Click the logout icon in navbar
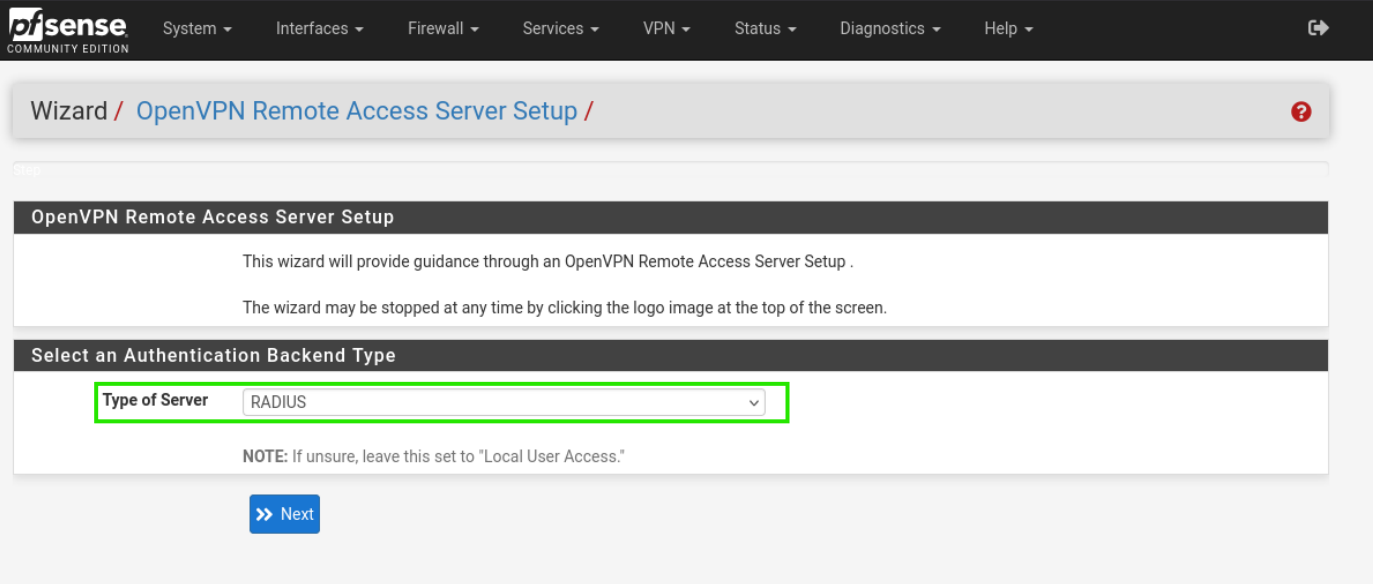The image size is (1373, 584). [x=1318, y=28]
